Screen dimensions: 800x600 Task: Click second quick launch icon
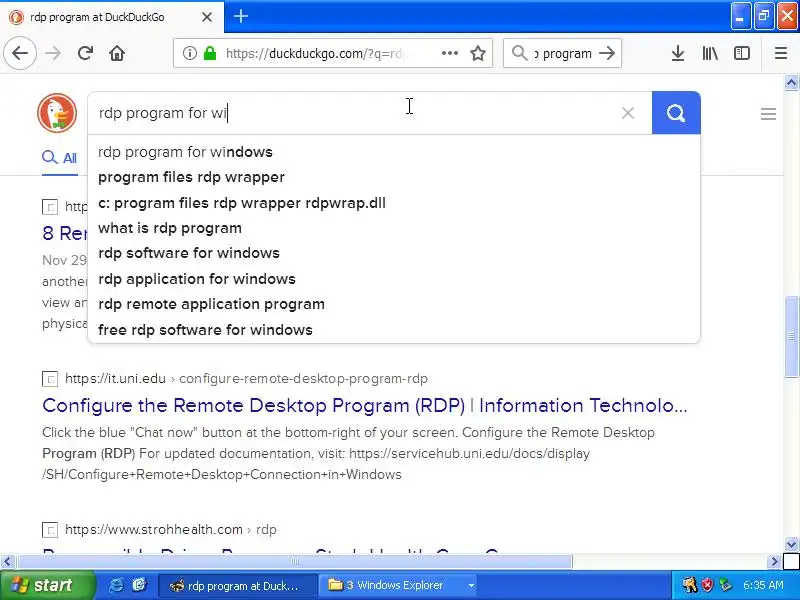[139, 585]
